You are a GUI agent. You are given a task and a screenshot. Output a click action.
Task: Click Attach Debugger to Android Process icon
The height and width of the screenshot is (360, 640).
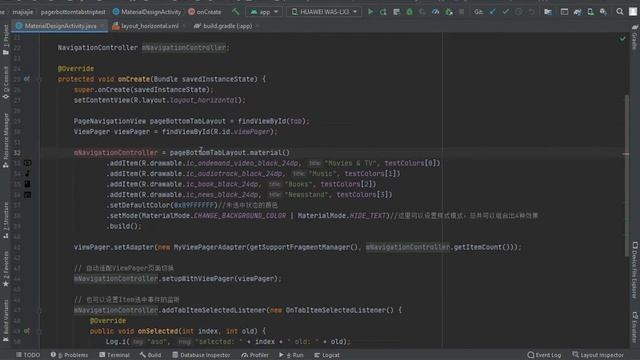[449, 12]
